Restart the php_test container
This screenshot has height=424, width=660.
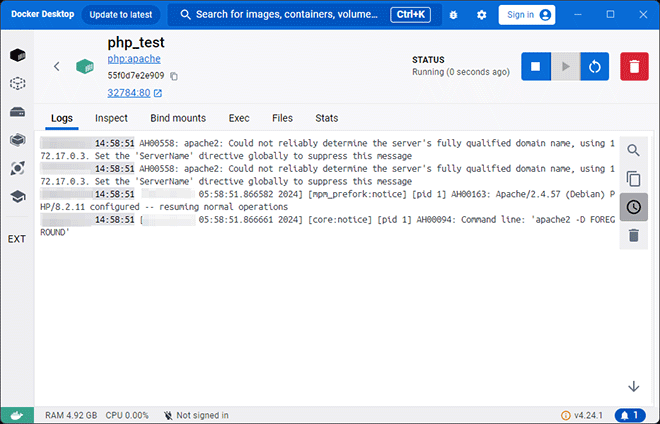[594, 67]
